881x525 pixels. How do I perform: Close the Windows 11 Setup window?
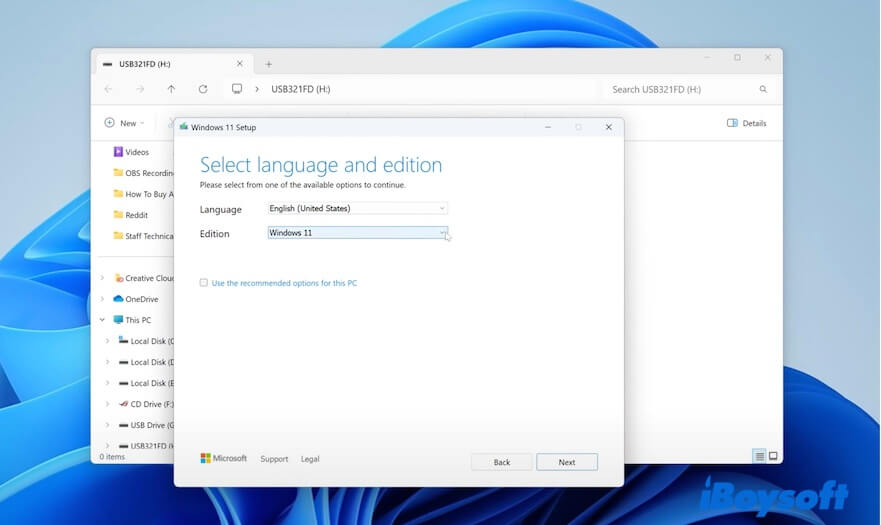(608, 127)
